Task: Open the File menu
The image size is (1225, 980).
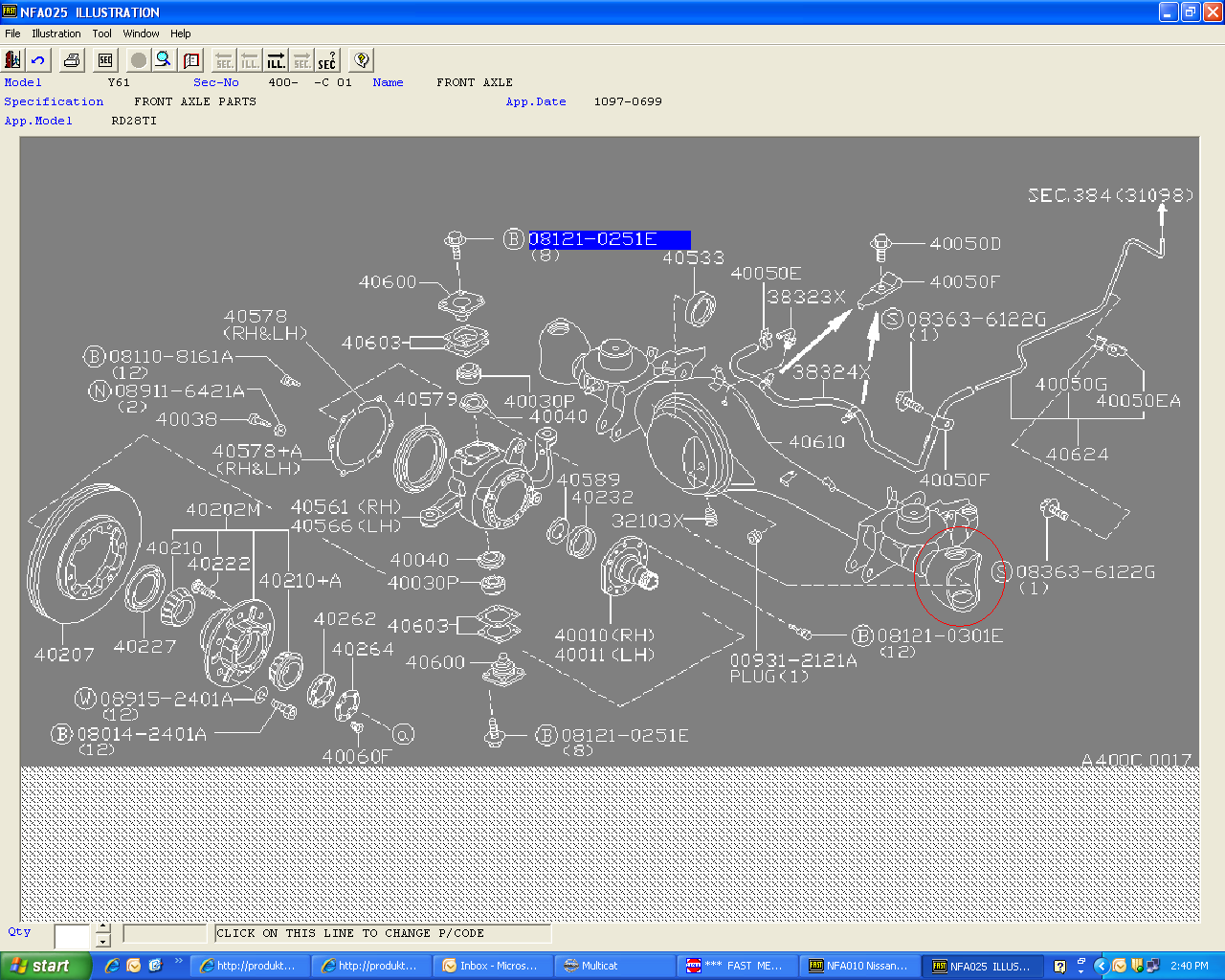Action: 12,33
